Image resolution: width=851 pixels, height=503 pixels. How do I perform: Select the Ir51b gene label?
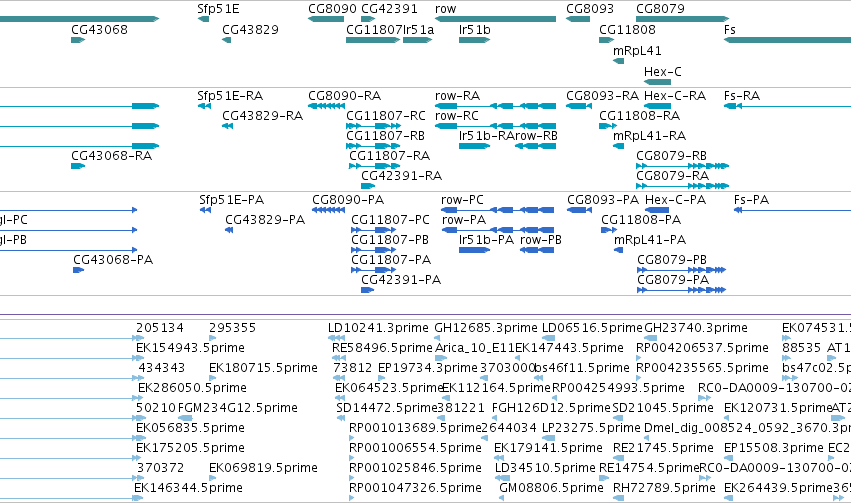(x=475, y=30)
